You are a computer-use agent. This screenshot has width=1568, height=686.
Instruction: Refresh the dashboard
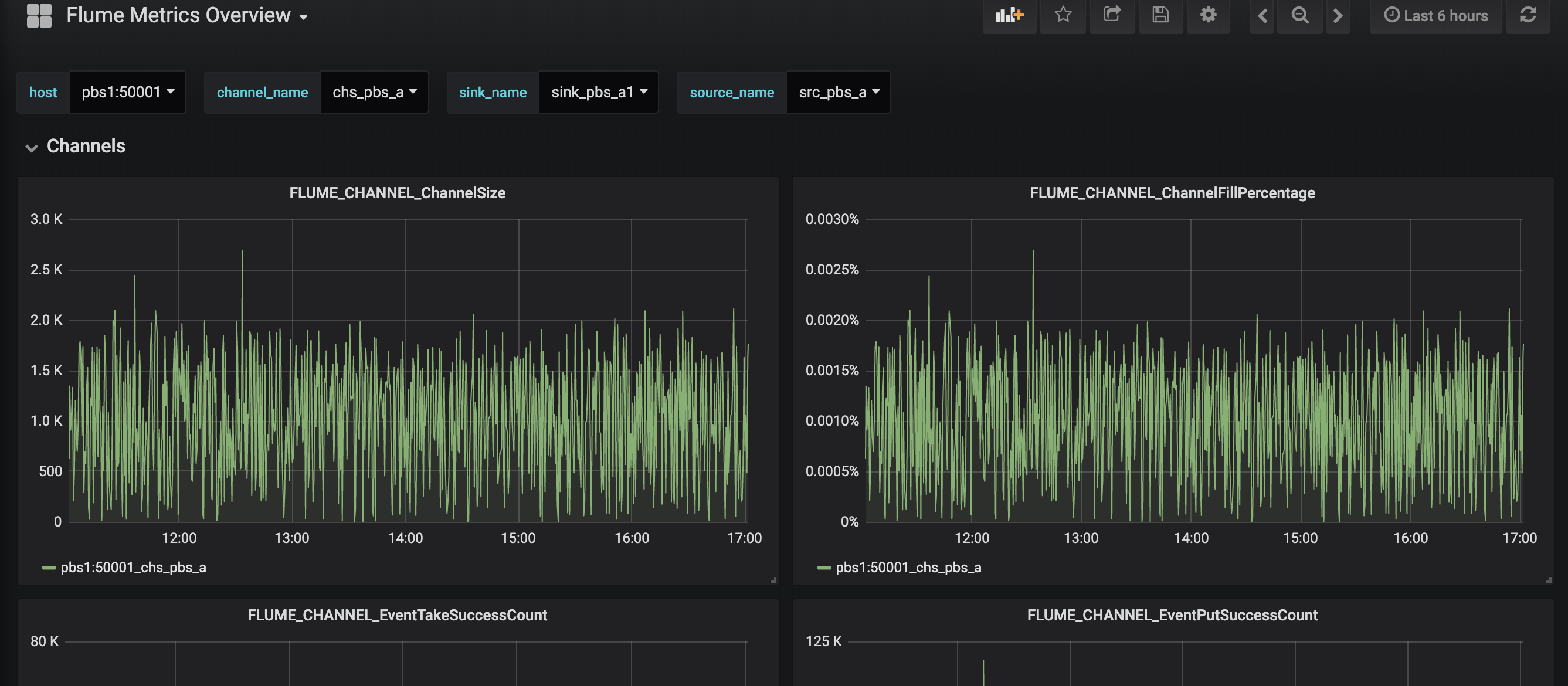coord(1528,15)
